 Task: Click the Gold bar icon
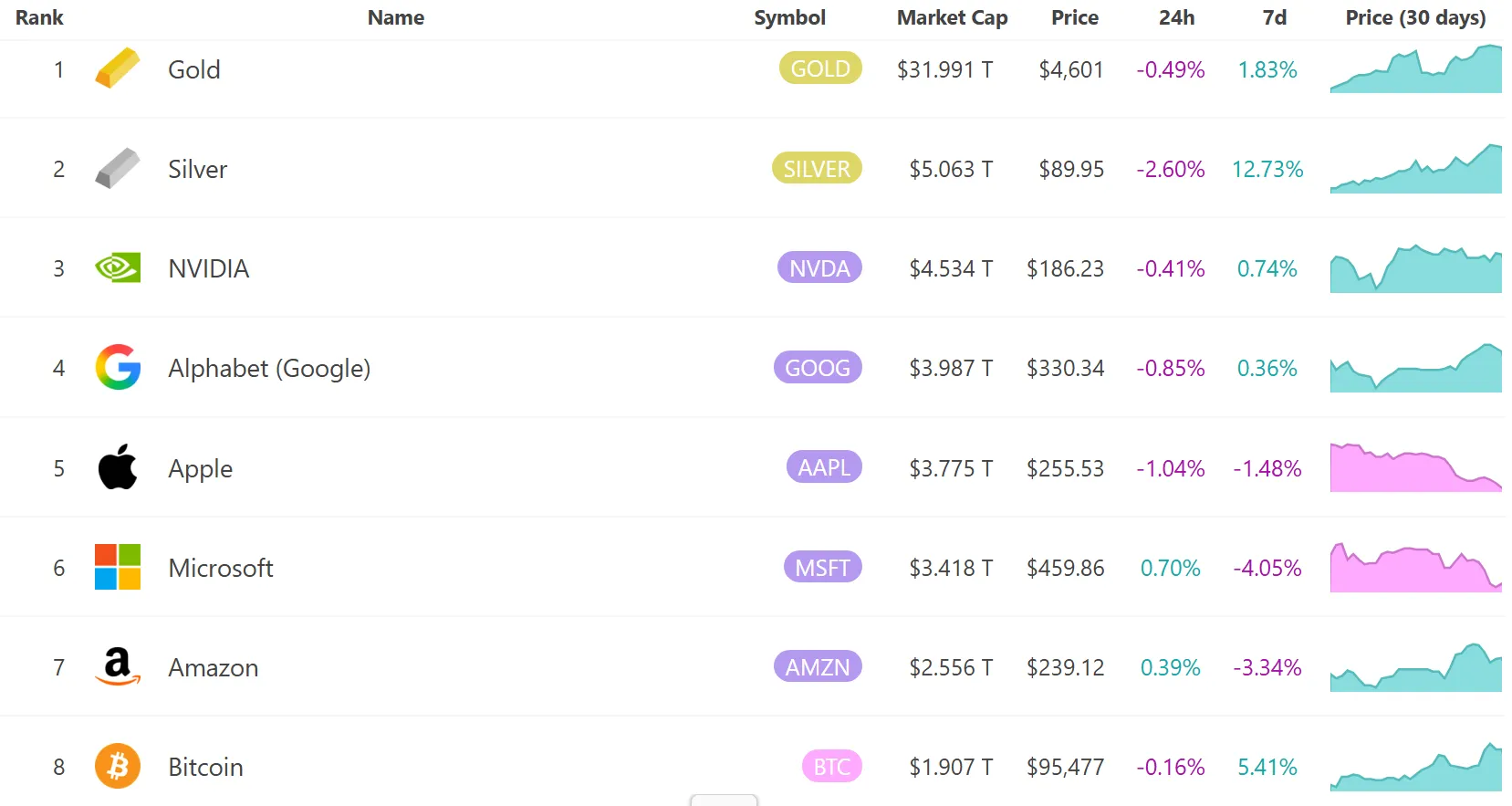coord(118,68)
